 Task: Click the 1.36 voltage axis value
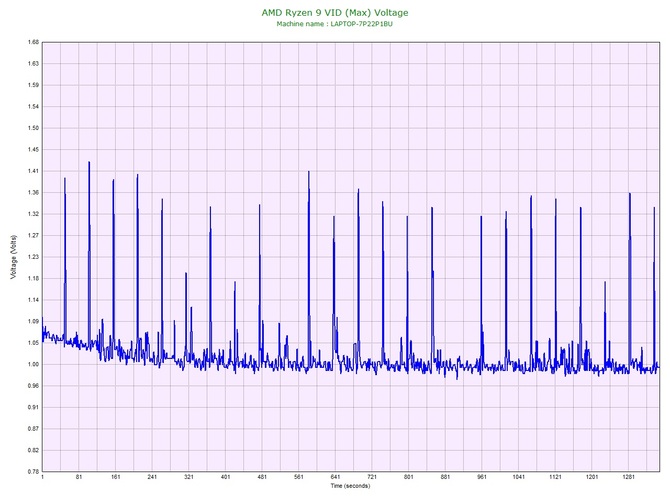click(x=33, y=193)
